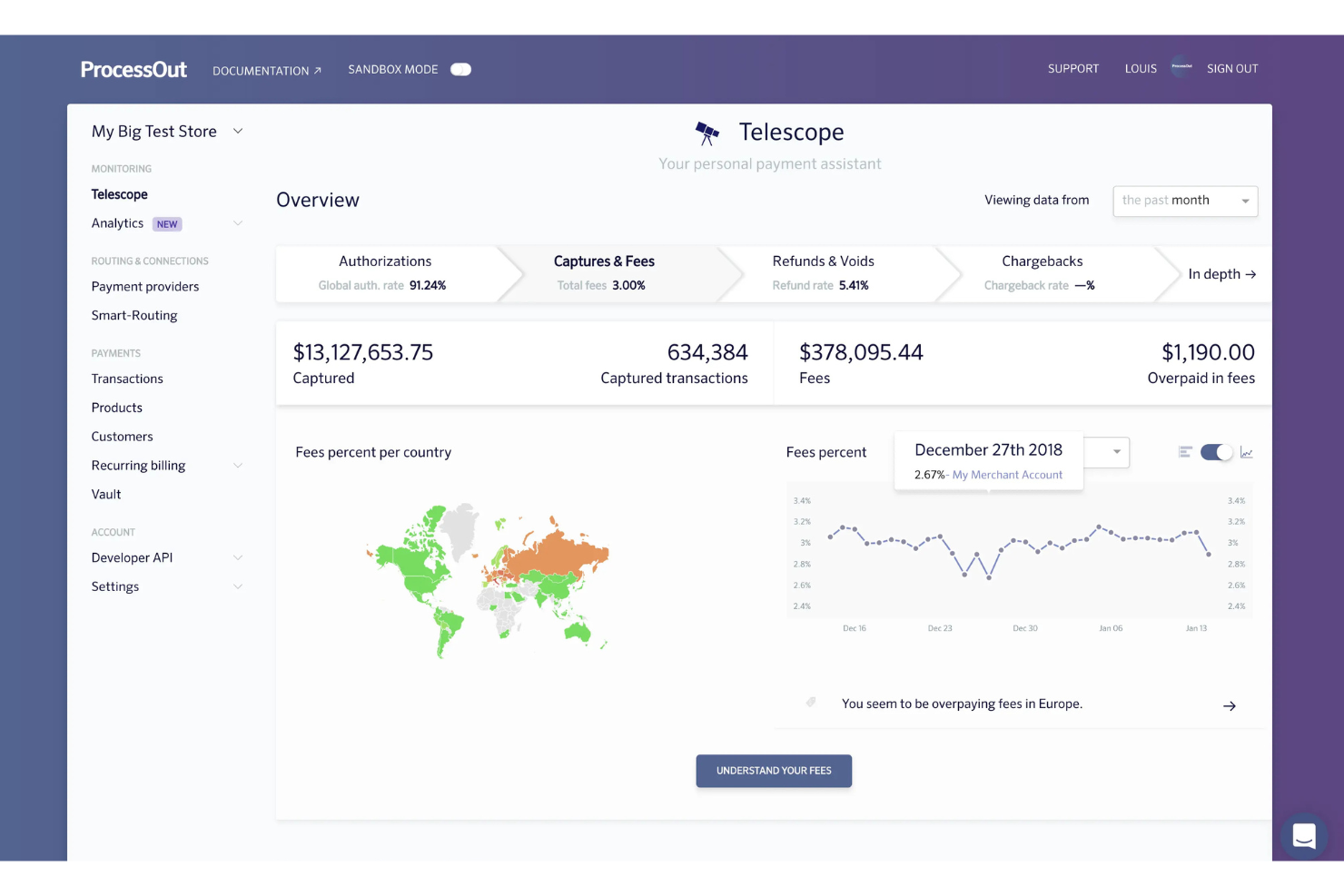Toggle Sandbox Mode switch
Screen dimensions: 1344x896
click(x=460, y=69)
